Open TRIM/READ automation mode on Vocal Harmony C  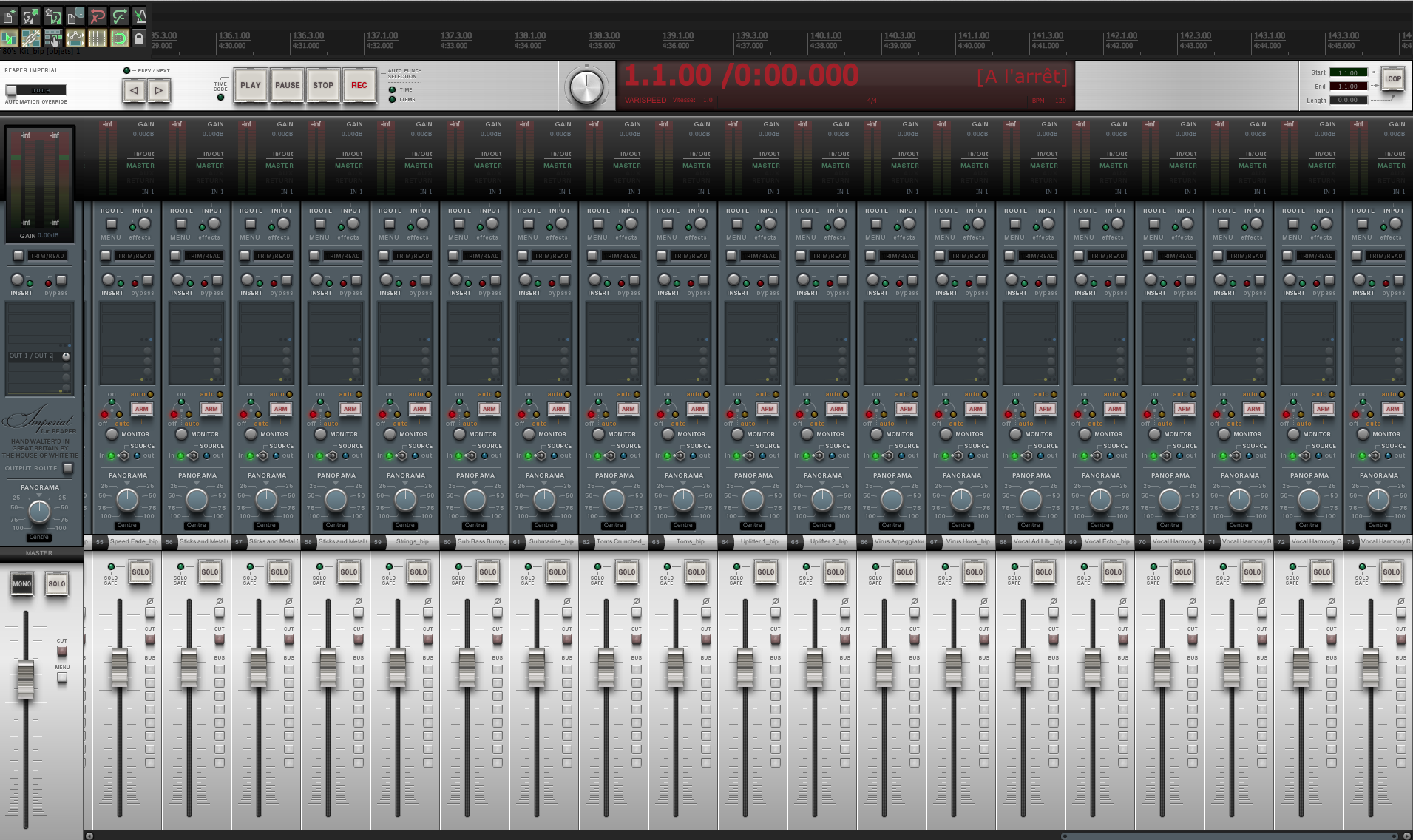coord(1316,256)
